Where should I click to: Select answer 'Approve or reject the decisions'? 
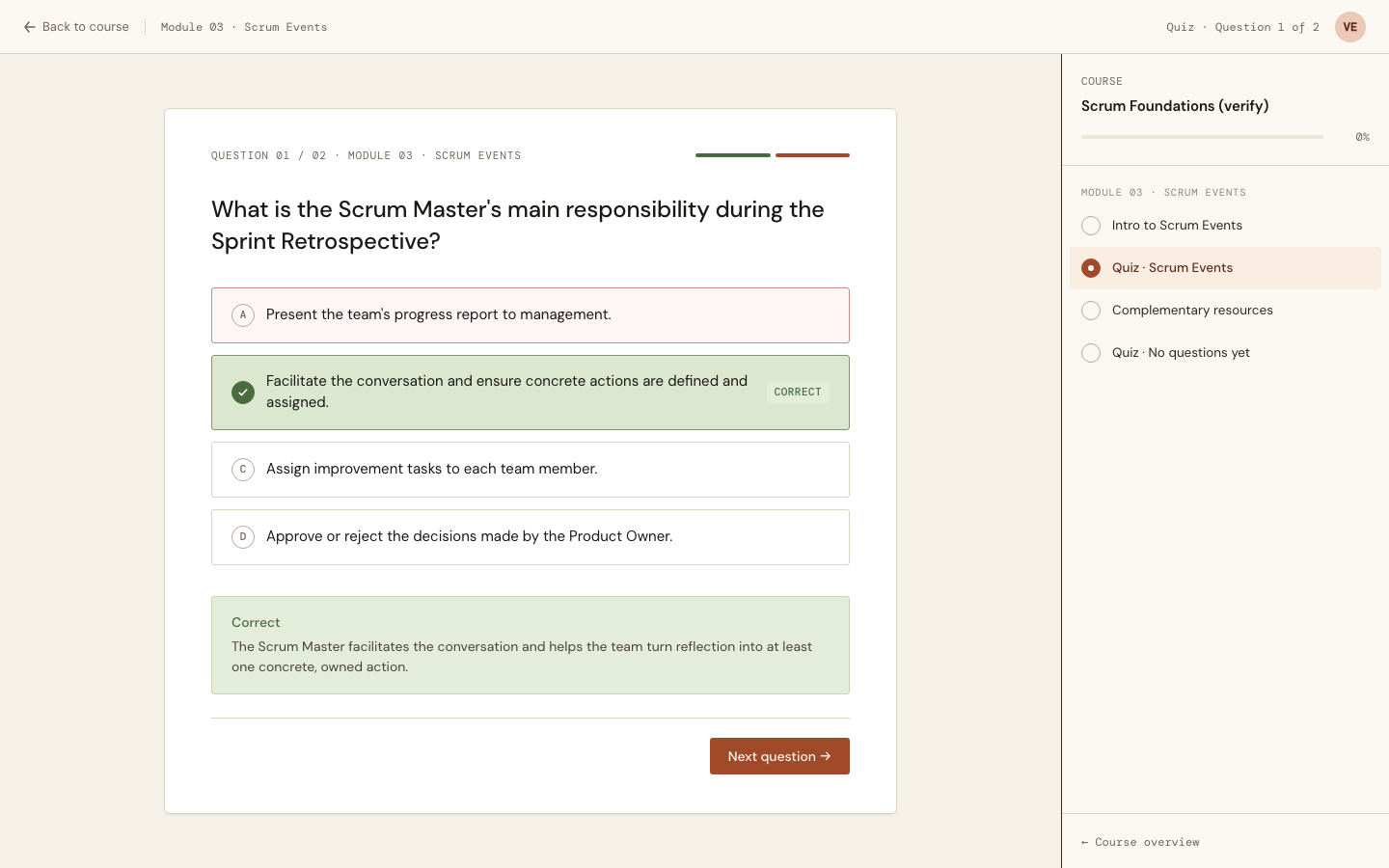click(x=531, y=537)
